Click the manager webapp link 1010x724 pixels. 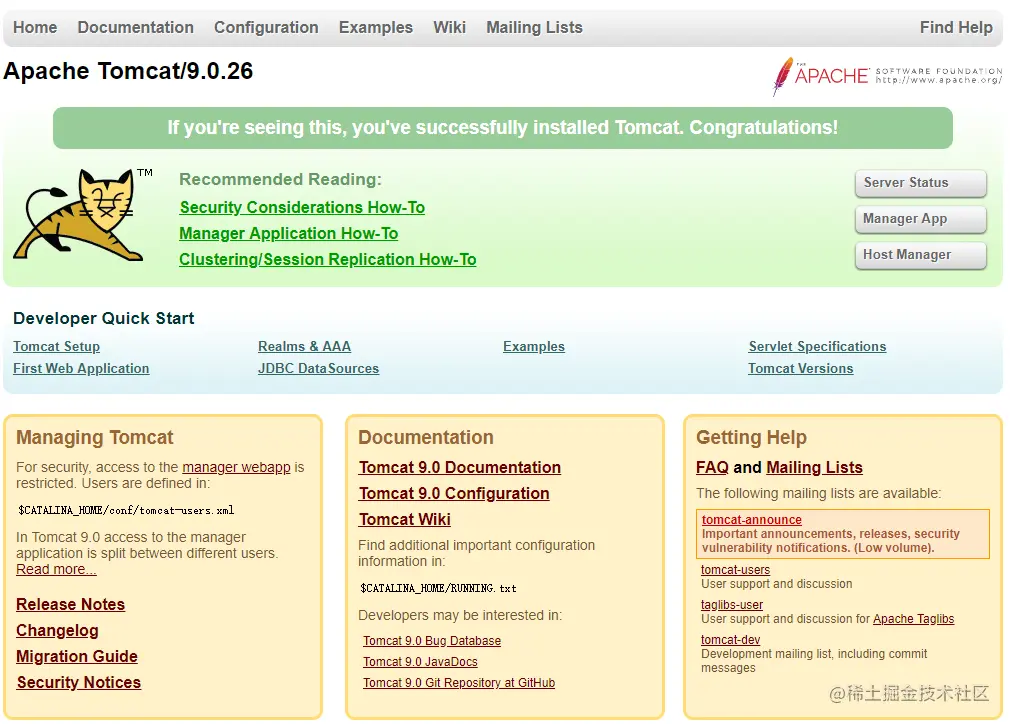236,467
